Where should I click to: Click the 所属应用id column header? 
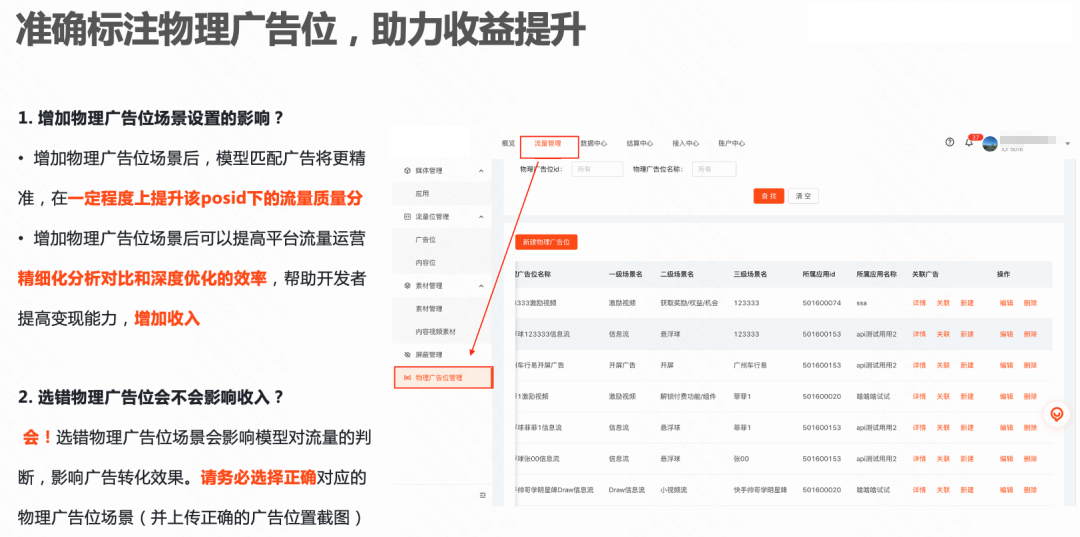pyautogui.click(x=819, y=274)
